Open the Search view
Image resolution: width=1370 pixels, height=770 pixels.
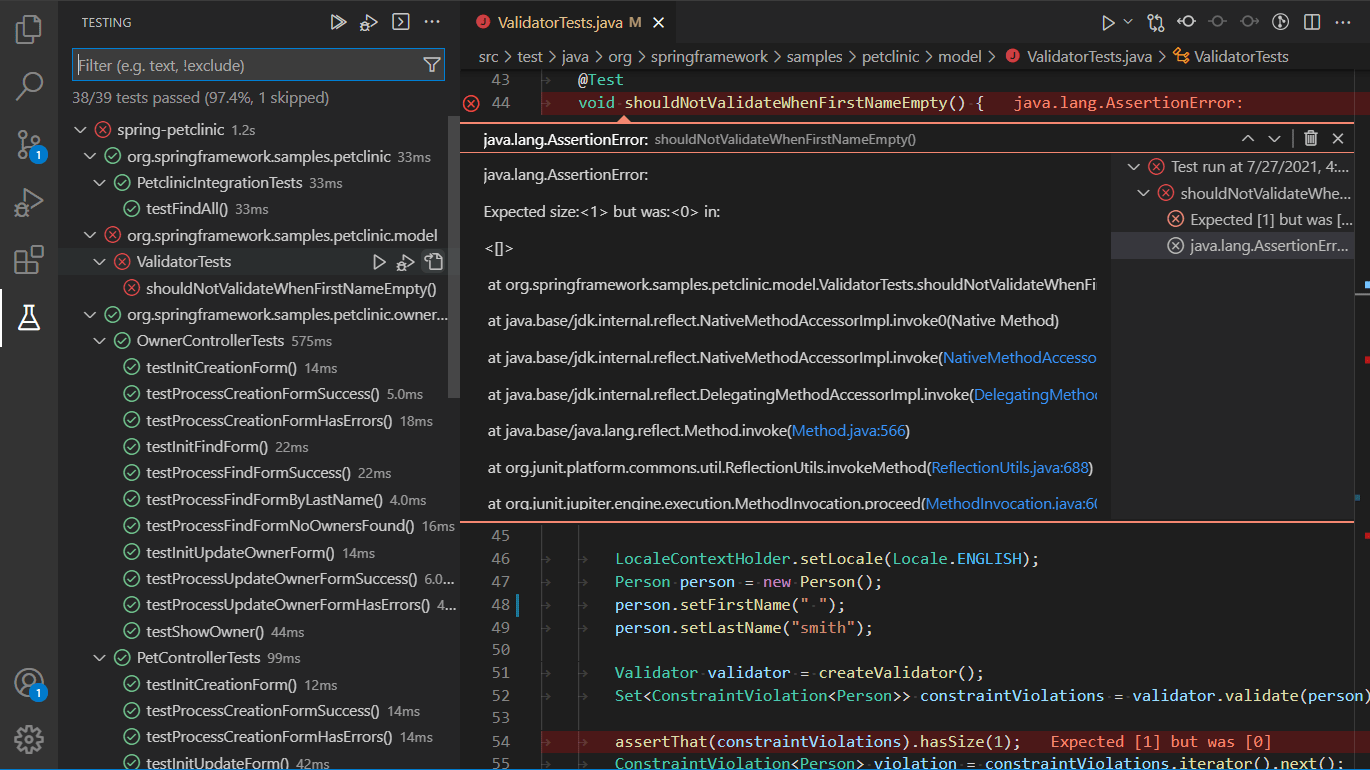click(28, 86)
